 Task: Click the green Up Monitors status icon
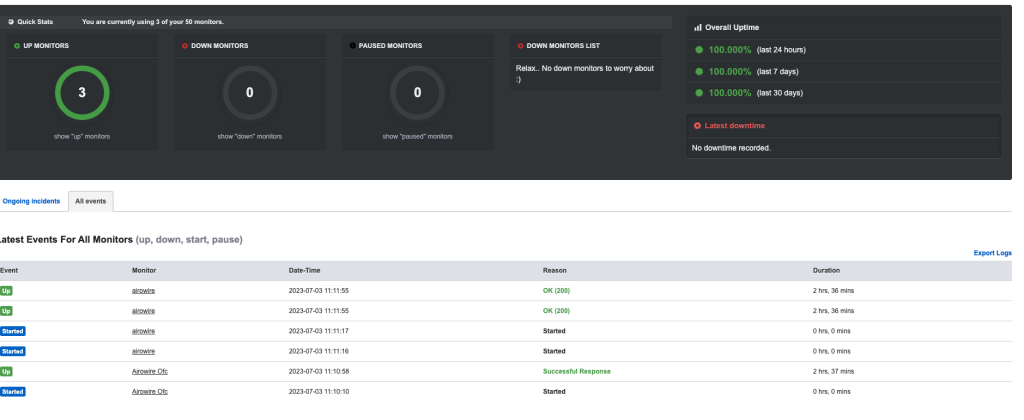click(x=17, y=46)
